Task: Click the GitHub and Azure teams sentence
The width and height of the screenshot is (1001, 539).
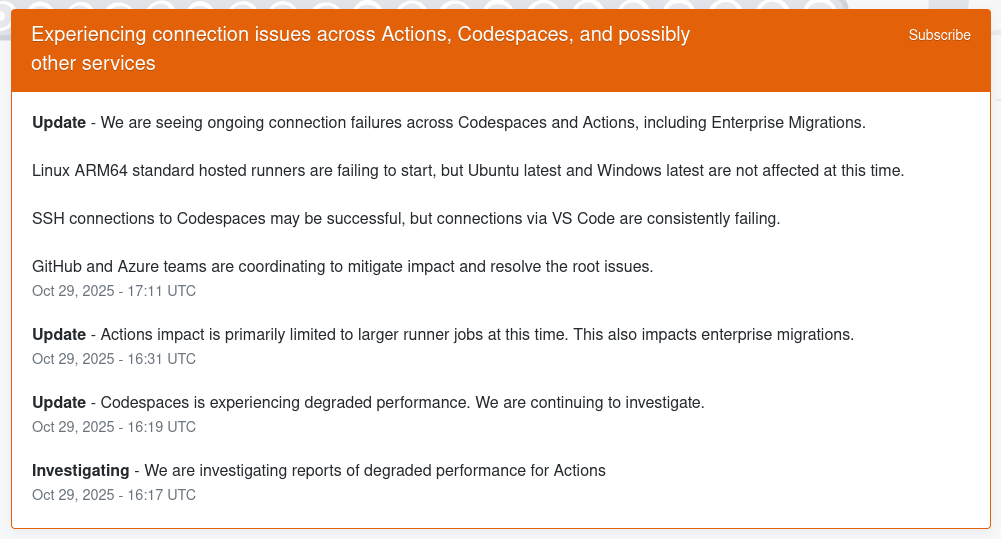Action: coord(342,267)
